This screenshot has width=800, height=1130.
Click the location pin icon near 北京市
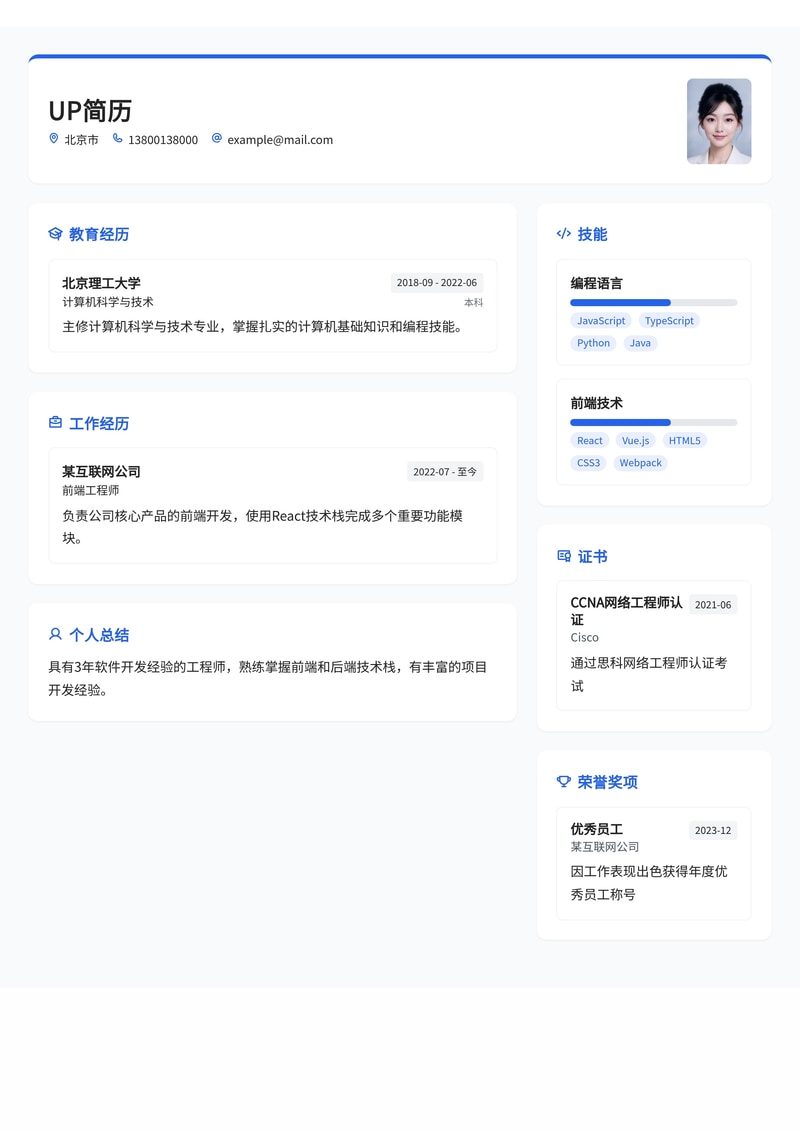53,139
